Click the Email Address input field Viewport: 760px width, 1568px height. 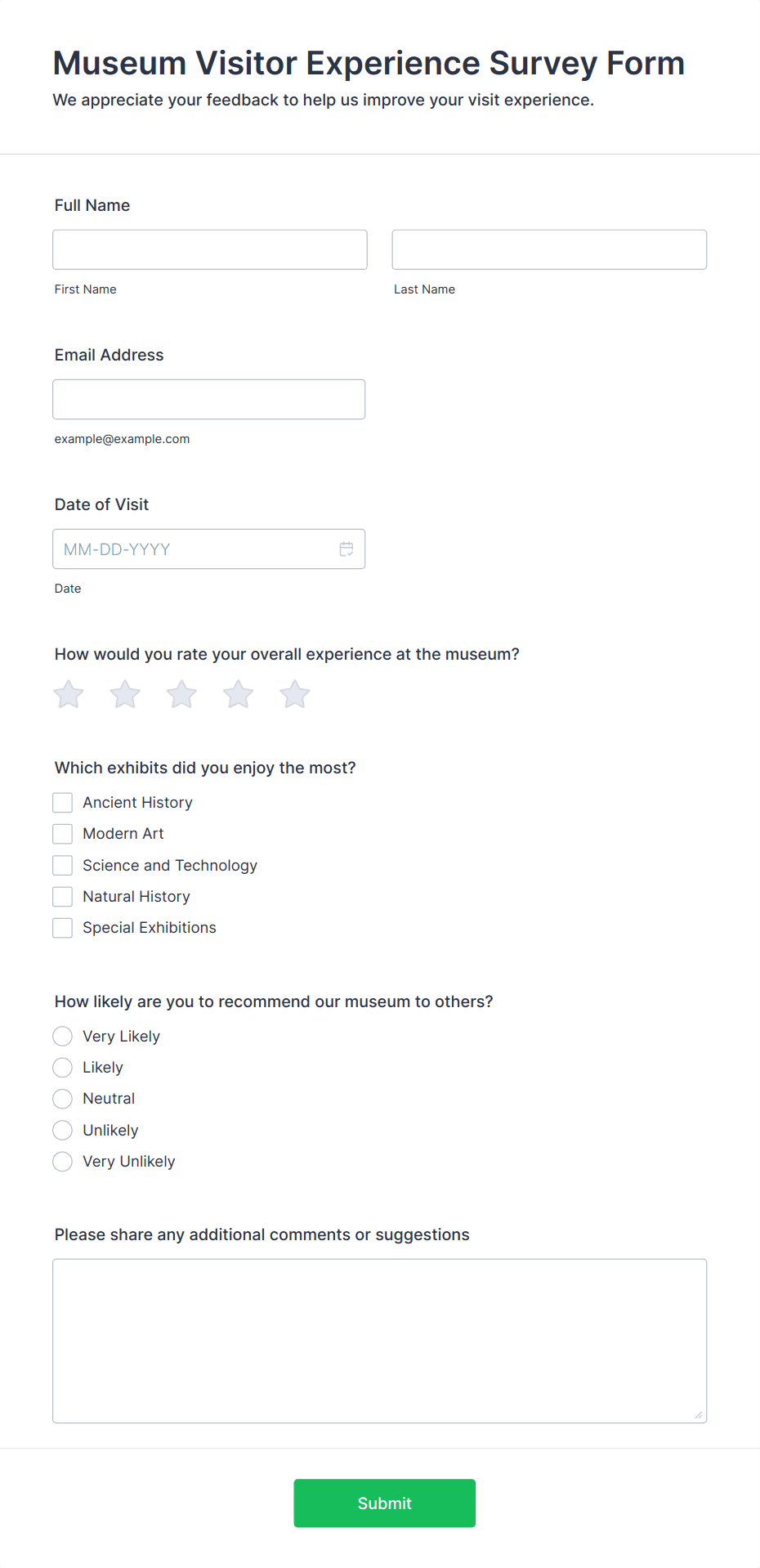(209, 399)
